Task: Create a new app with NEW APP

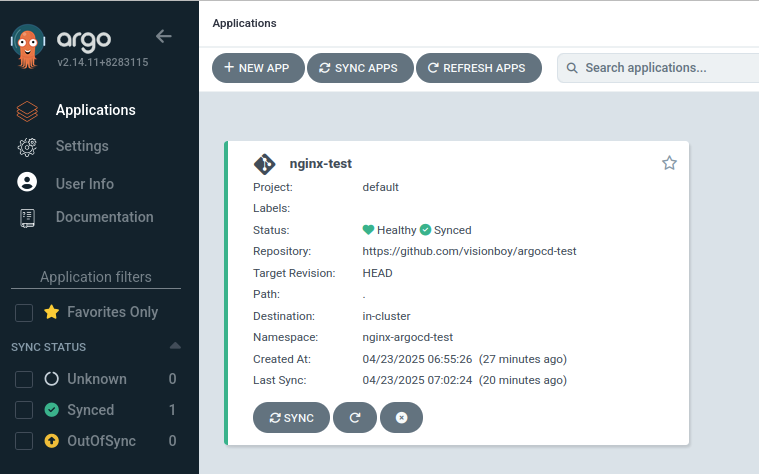Action: 258,68
